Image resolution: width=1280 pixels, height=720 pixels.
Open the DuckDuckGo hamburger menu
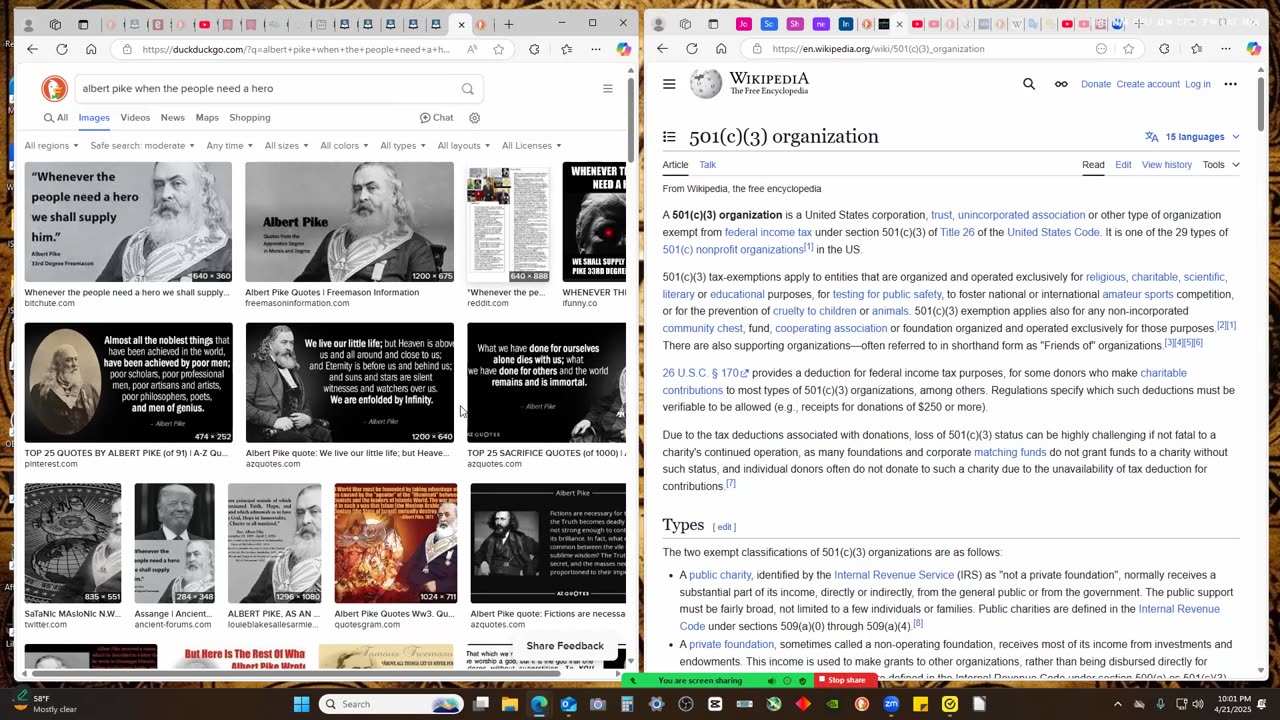click(607, 88)
